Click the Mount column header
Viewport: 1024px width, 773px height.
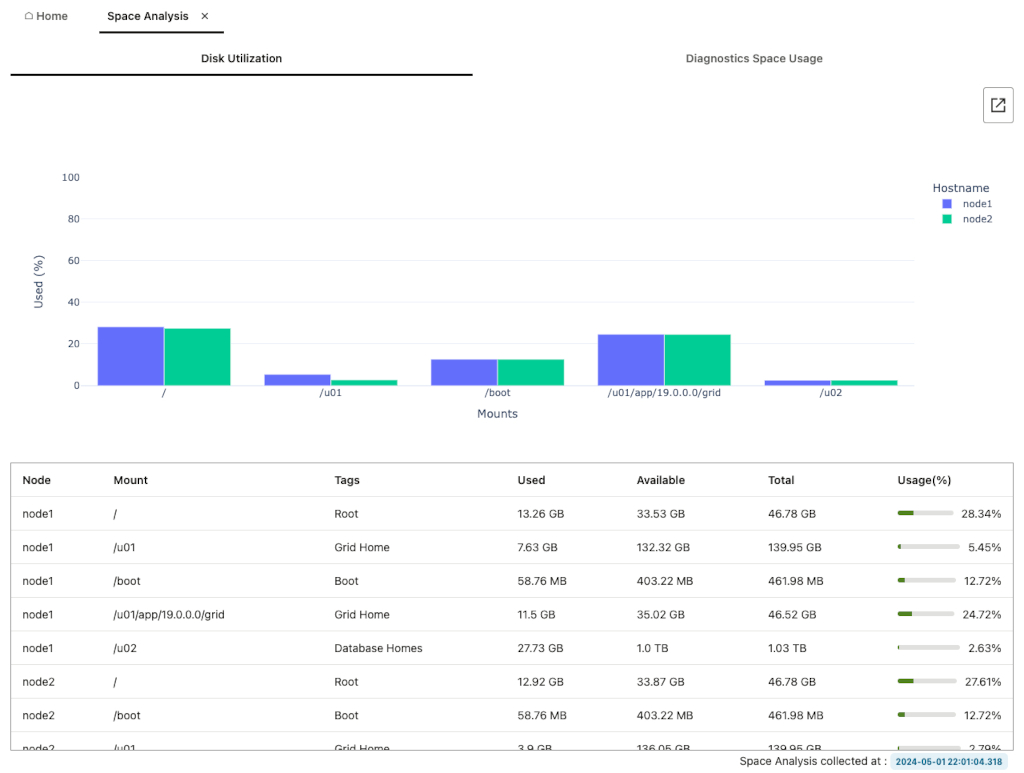tap(131, 480)
